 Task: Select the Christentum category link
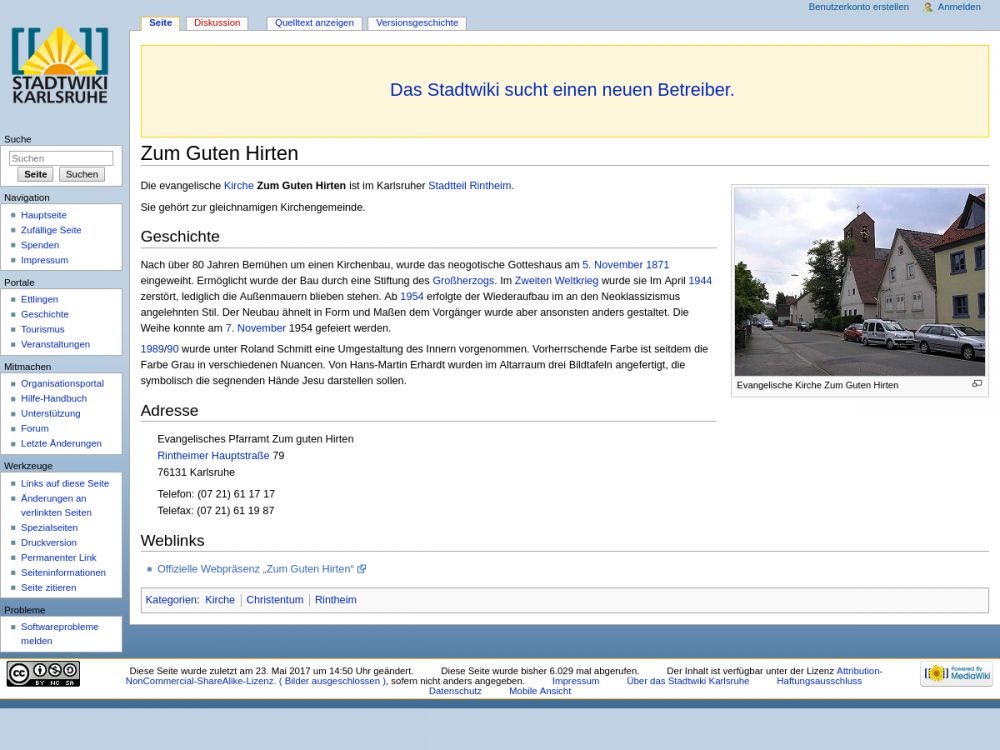(x=274, y=600)
